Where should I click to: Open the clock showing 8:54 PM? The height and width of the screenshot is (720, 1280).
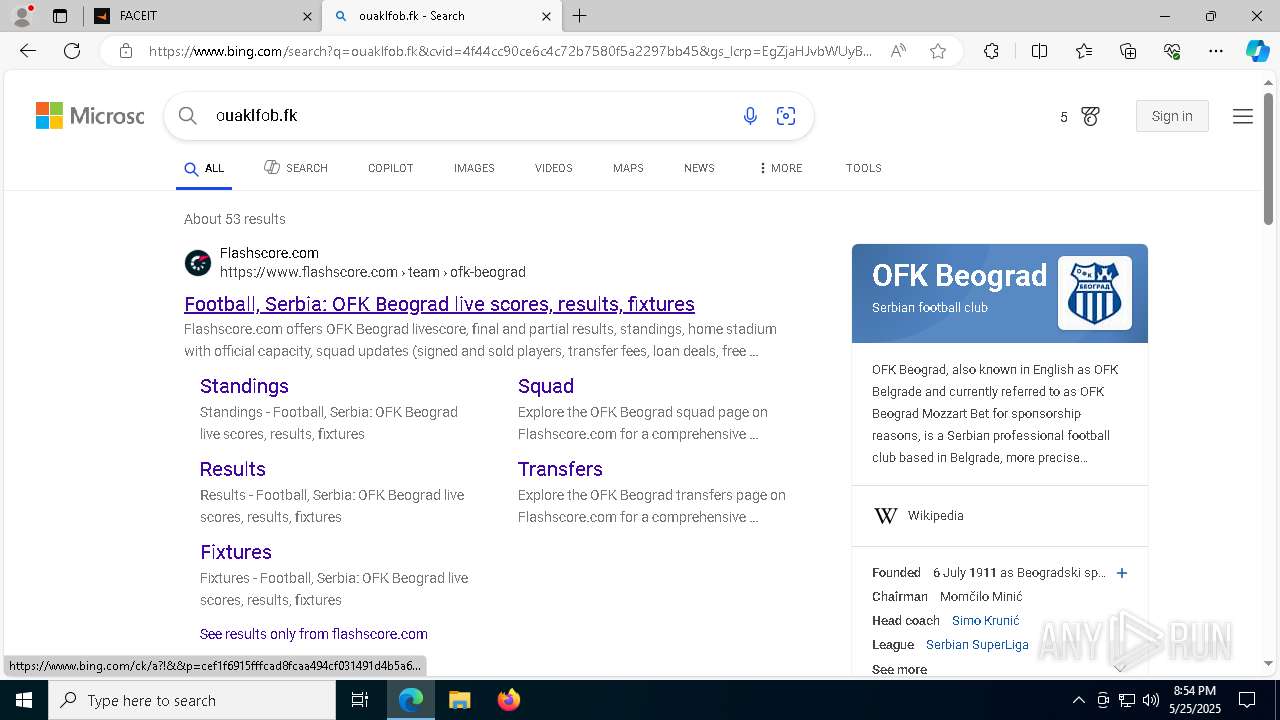(1194, 700)
